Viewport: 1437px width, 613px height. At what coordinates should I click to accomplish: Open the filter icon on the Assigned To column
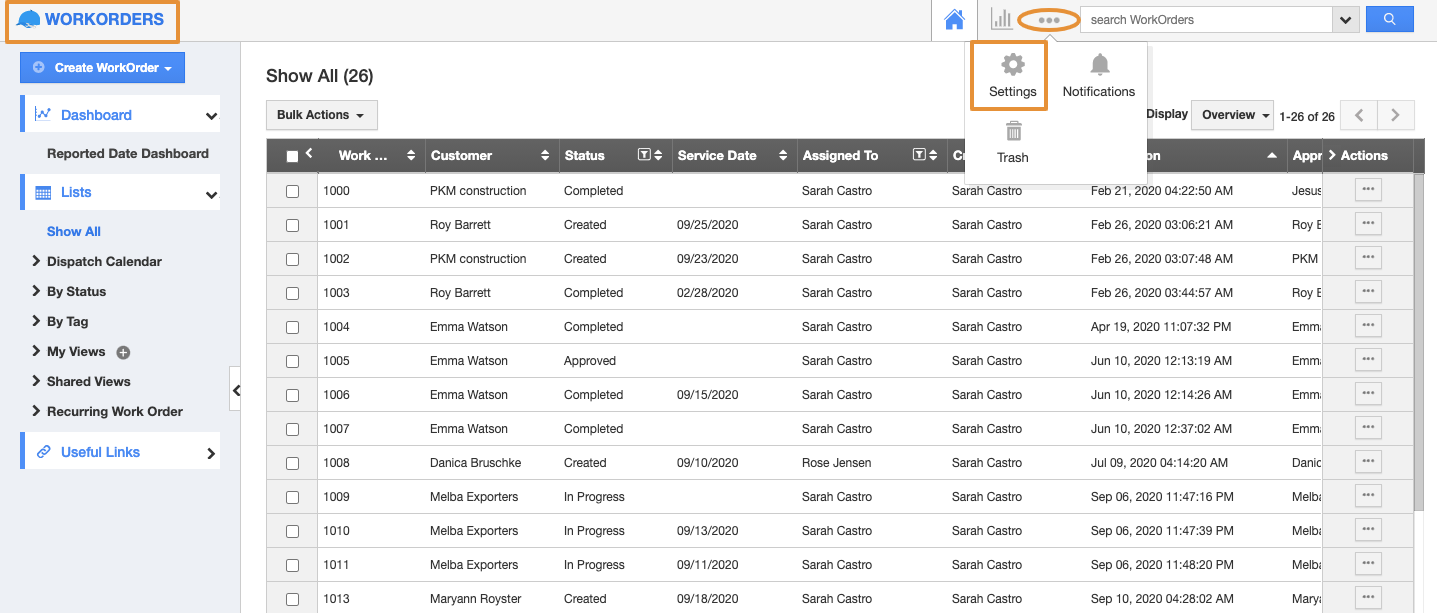918,155
